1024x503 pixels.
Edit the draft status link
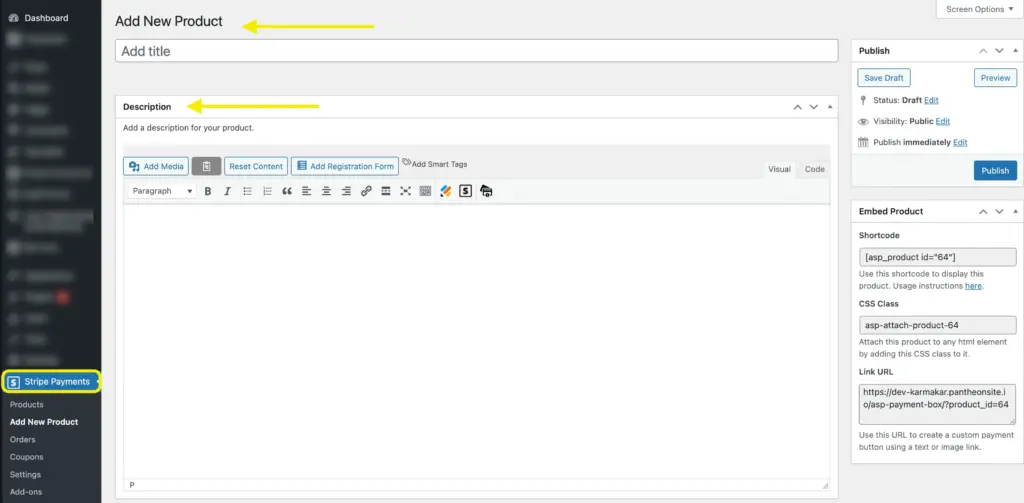(931, 101)
